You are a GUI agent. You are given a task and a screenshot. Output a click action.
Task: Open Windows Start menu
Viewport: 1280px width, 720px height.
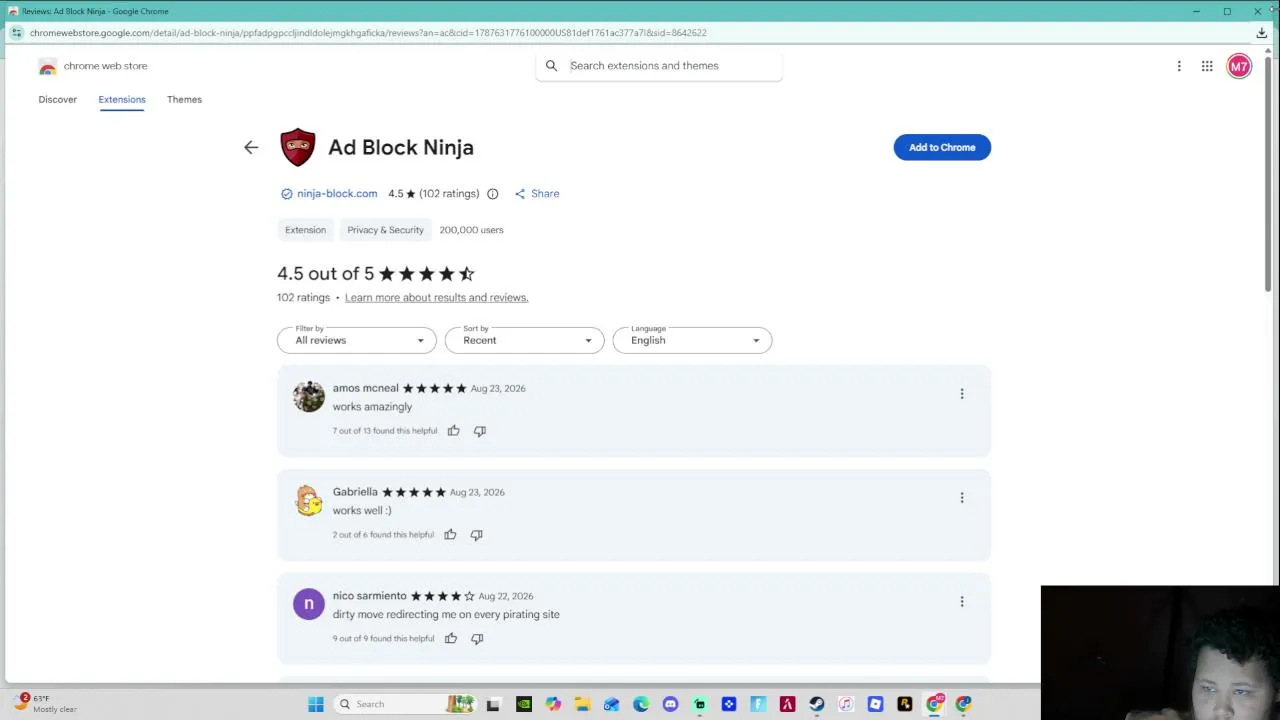click(x=316, y=705)
